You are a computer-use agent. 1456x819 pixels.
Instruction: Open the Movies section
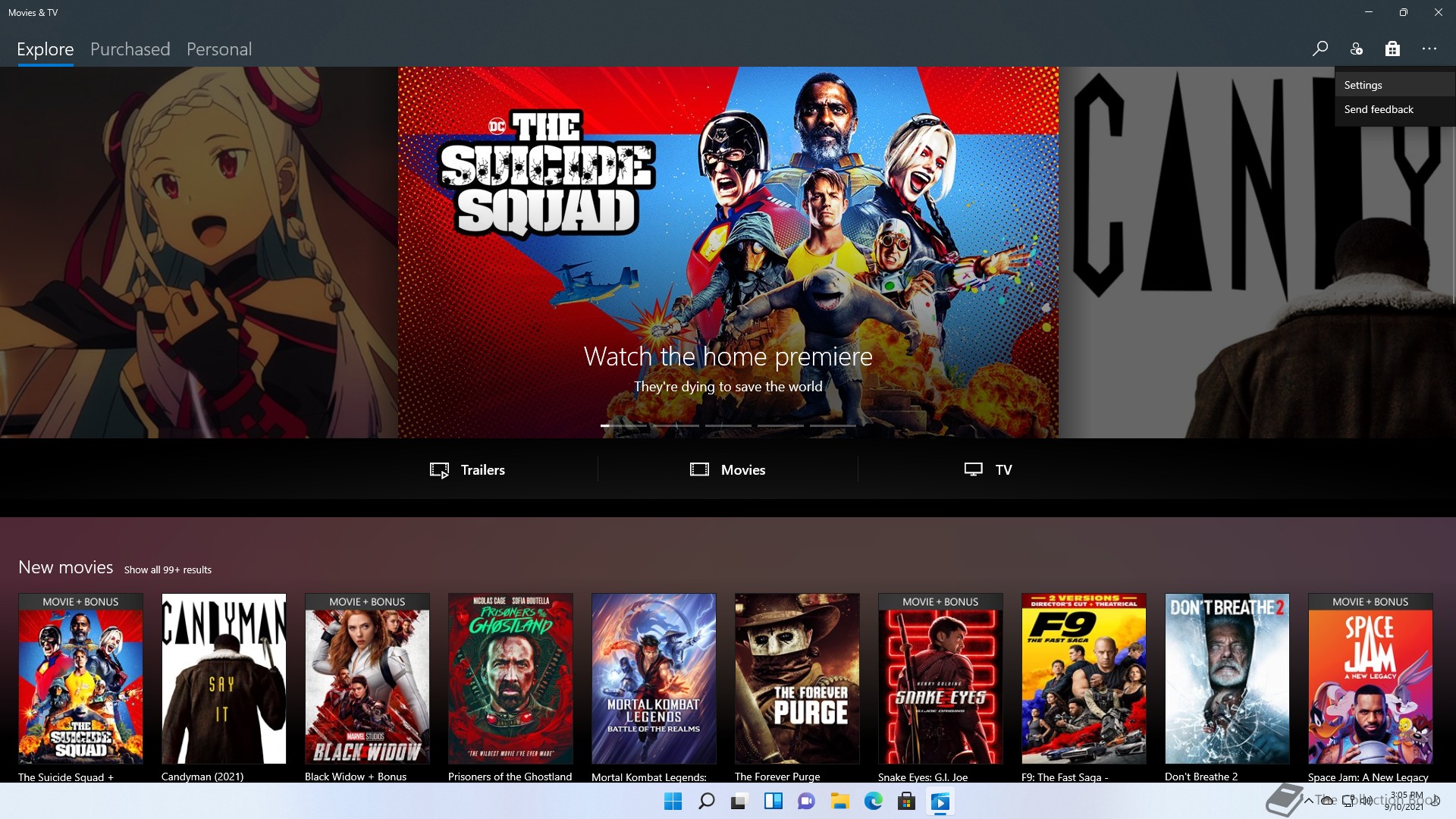[x=728, y=470]
